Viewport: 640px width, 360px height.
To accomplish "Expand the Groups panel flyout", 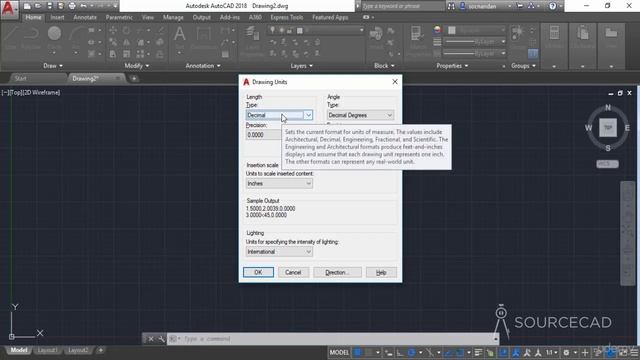I will pos(523,66).
